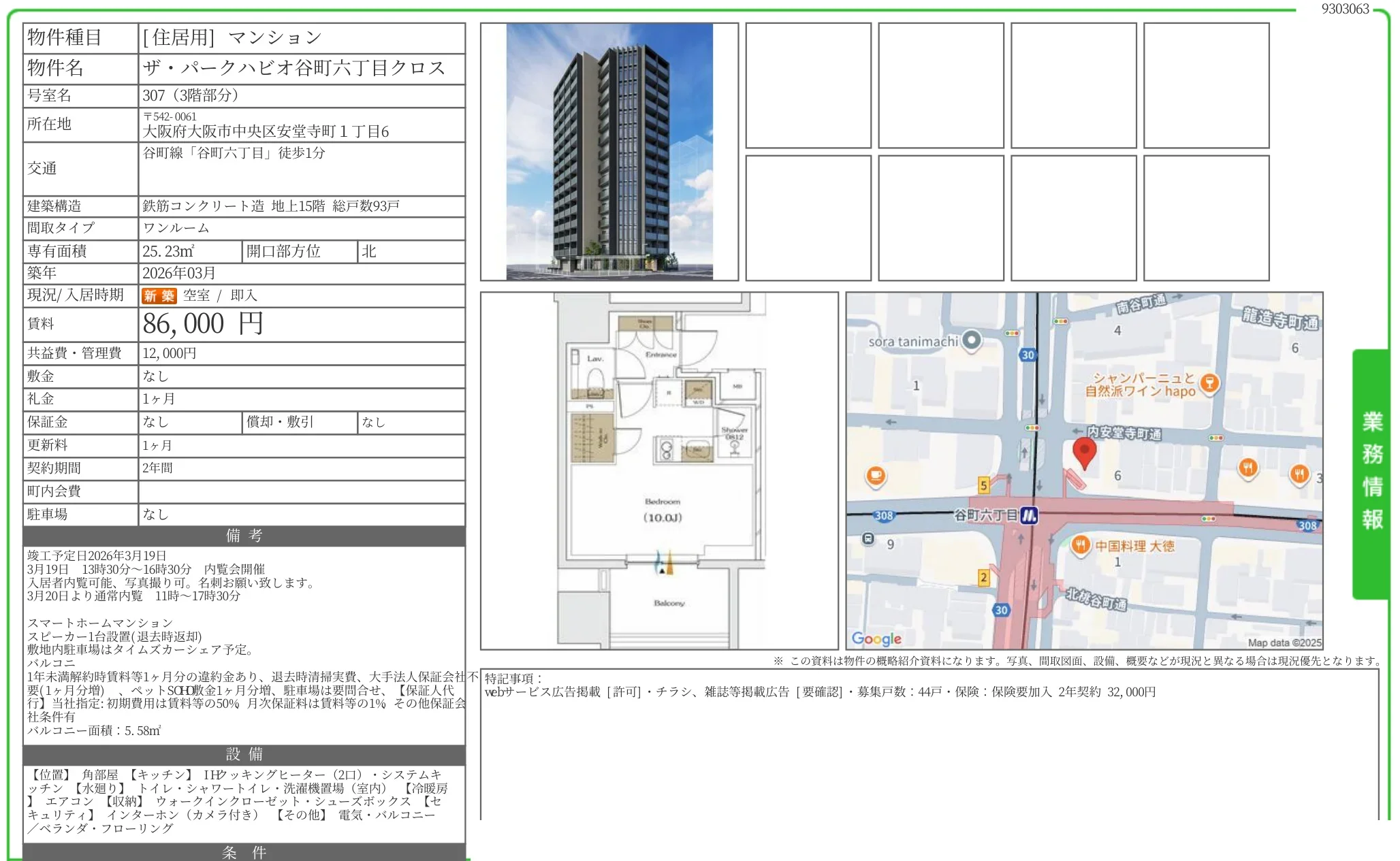
Task: Click the 条件 section header
Action: (x=244, y=852)
